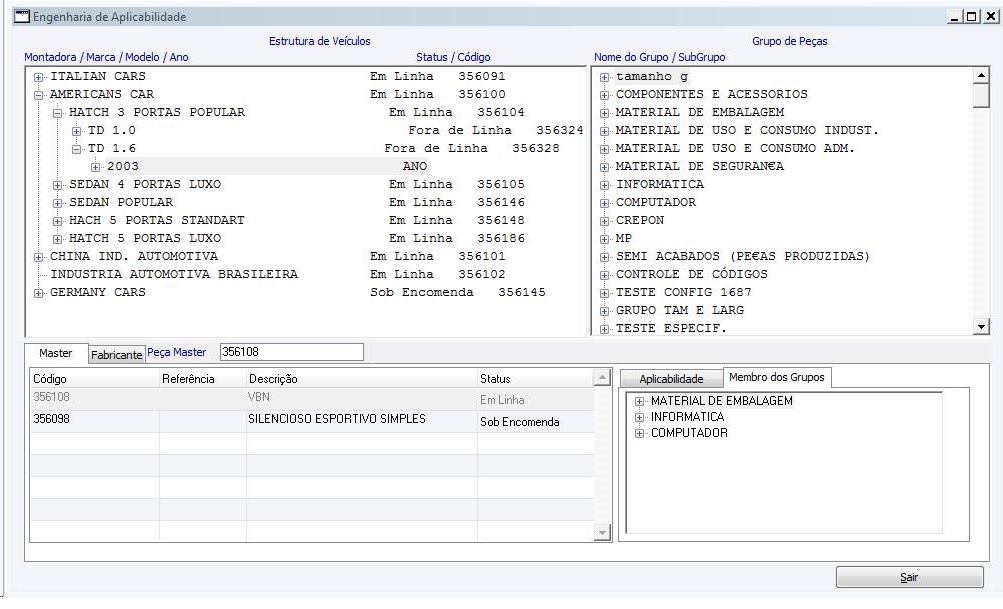This screenshot has height=609, width=1003.
Task: Open the Membro dos Grupos tab
Action: pyautogui.click(x=777, y=377)
